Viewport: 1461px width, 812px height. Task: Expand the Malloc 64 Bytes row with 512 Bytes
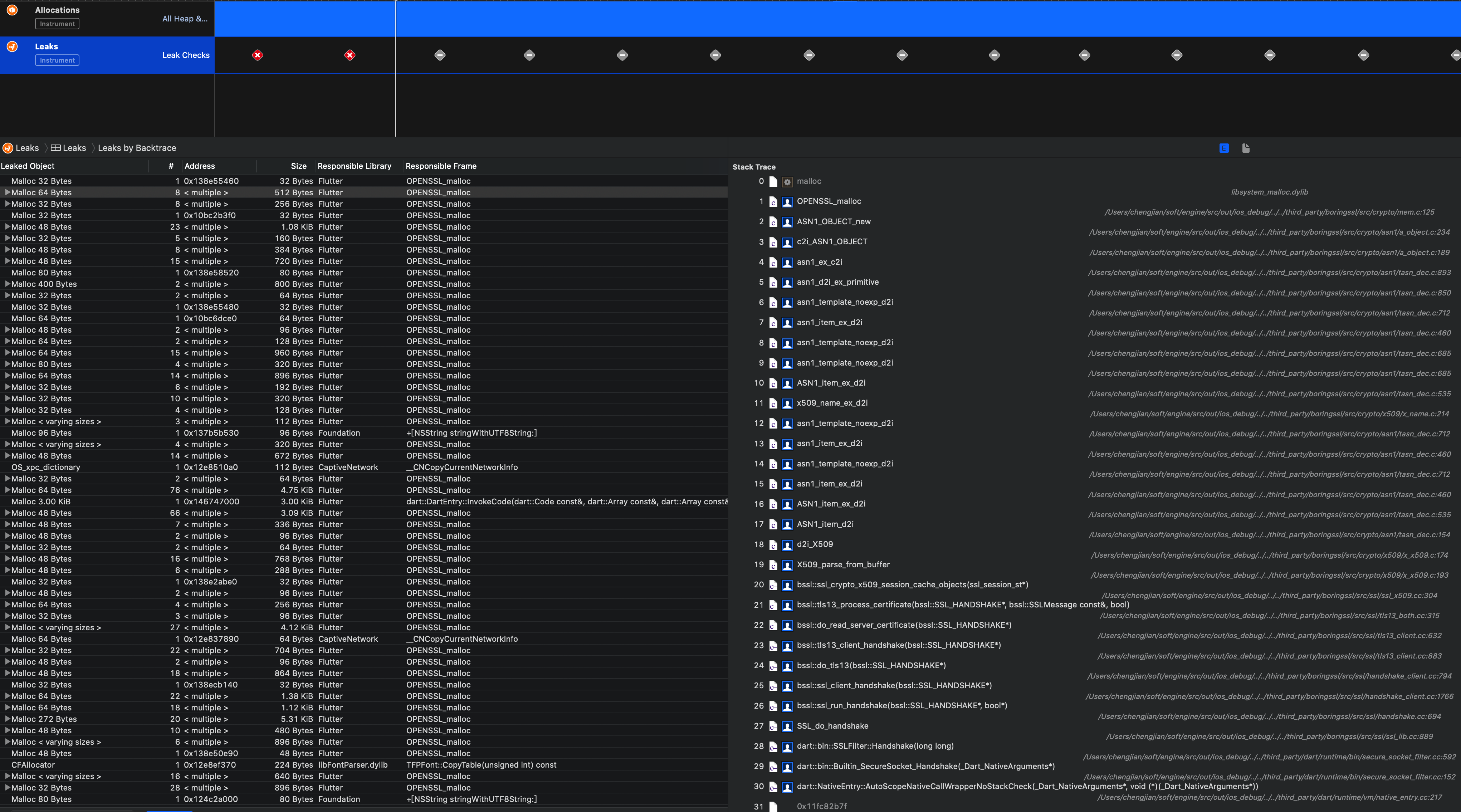pyautogui.click(x=8, y=192)
